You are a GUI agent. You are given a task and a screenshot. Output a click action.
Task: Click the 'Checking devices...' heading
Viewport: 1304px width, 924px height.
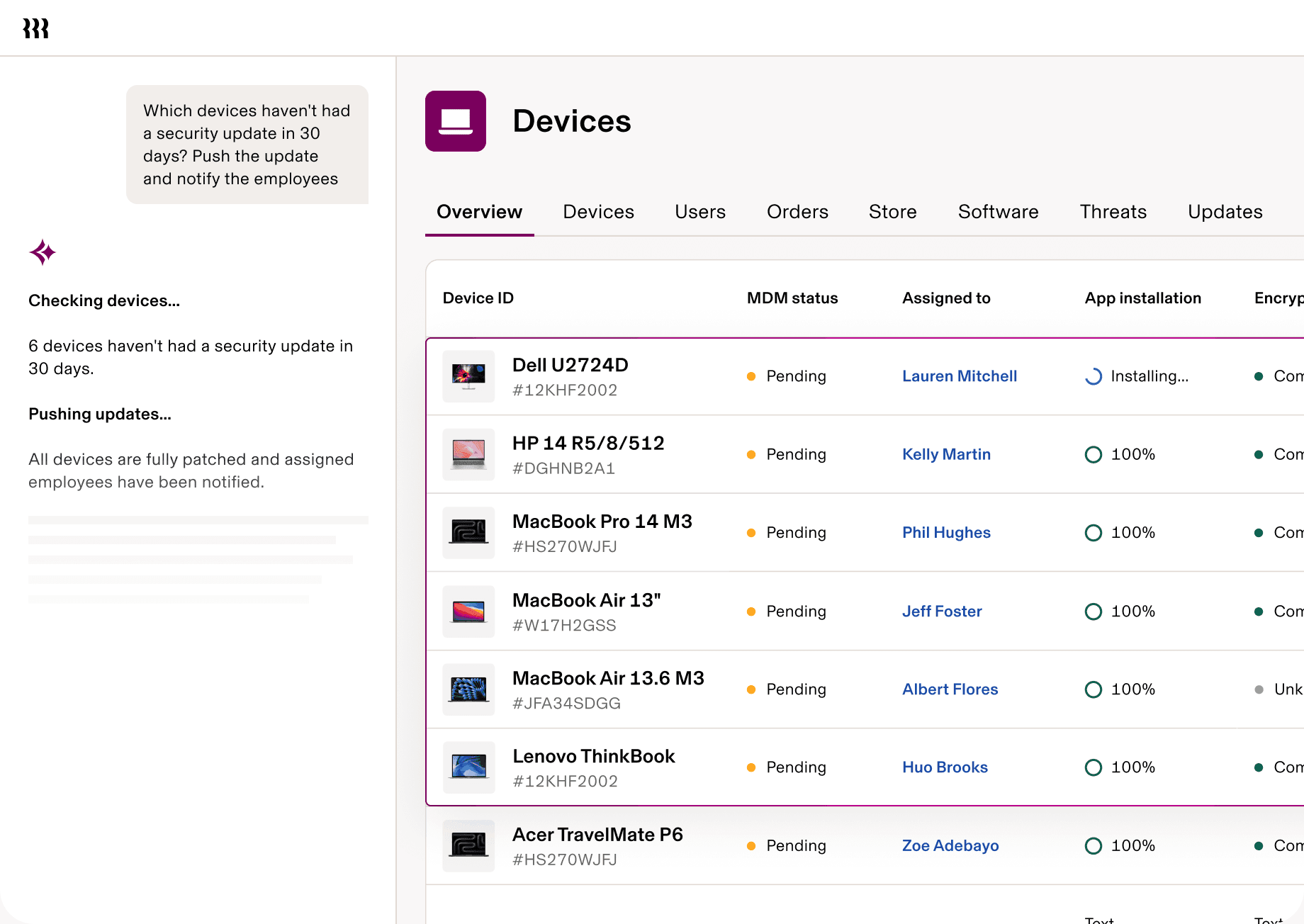pyautogui.click(x=104, y=301)
